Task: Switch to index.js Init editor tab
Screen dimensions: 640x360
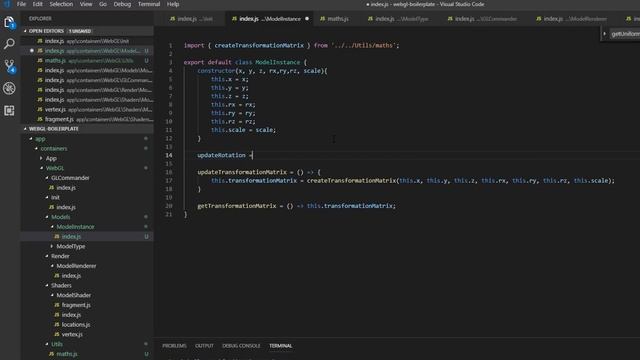Action: pos(195,19)
